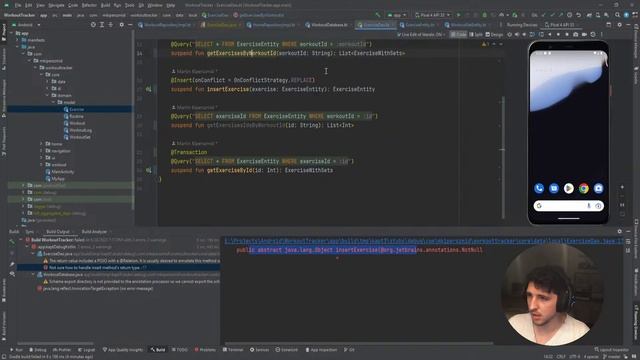Click emulator record screen video icon
640x360 pixels.
[x=584, y=35]
